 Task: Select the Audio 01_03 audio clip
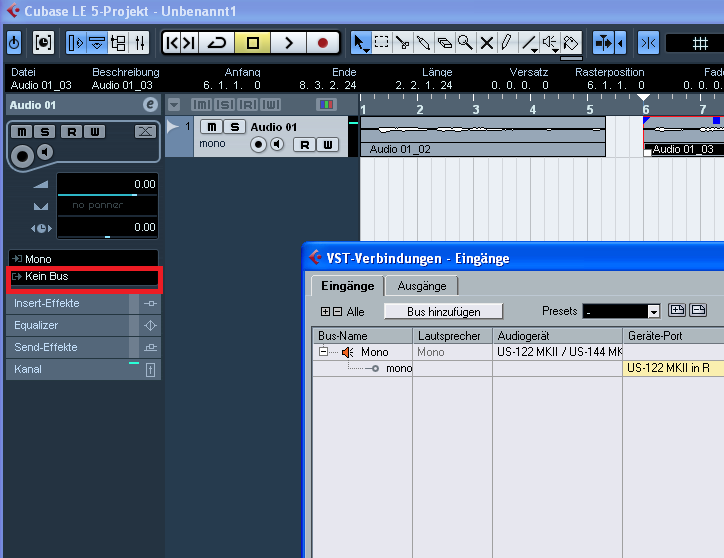[x=684, y=137]
